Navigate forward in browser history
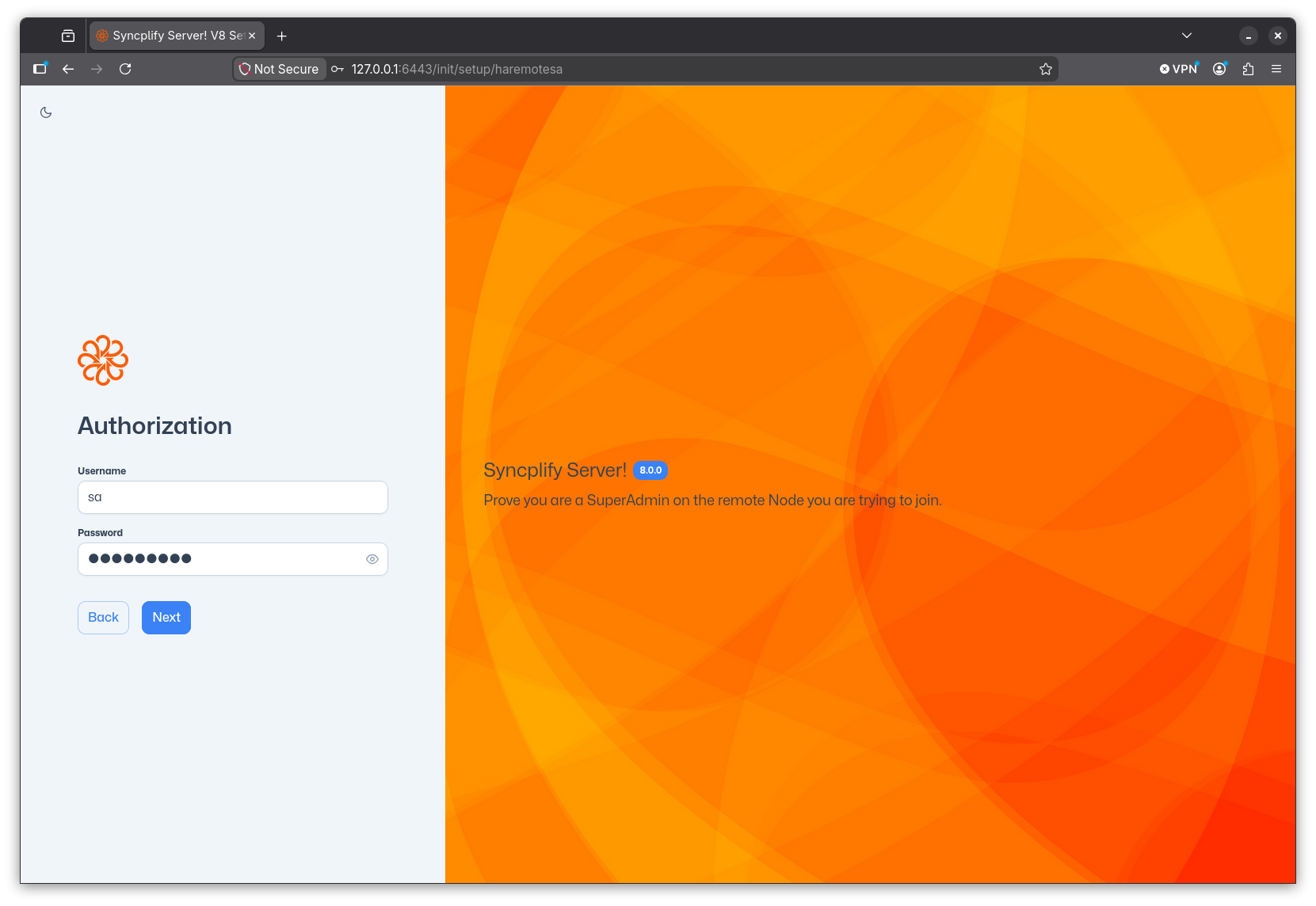The width and height of the screenshot is (1316, 906). coord(97,69)
